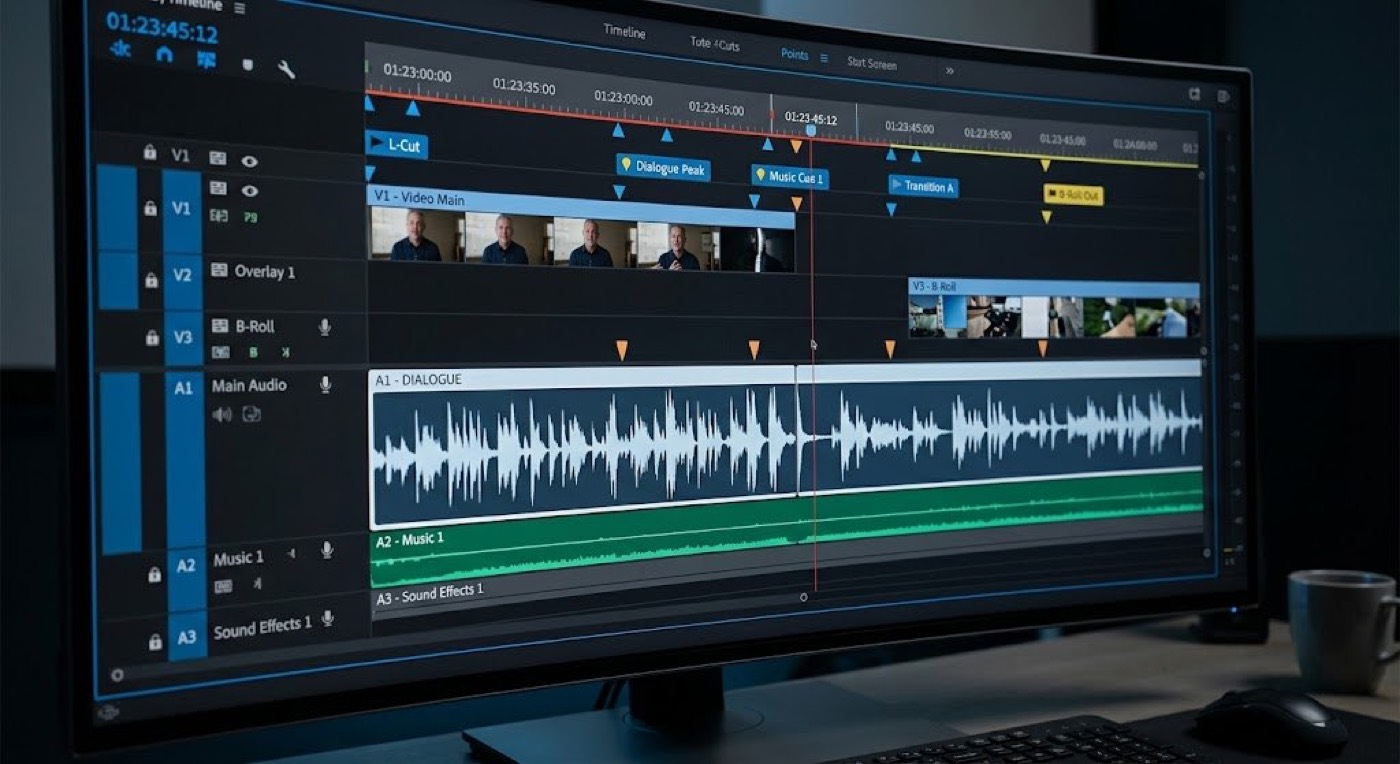This screenshot has height=764, width=1400.
Task: Open the Timeline panel menu at top left
Action: (x=240, y=7)
